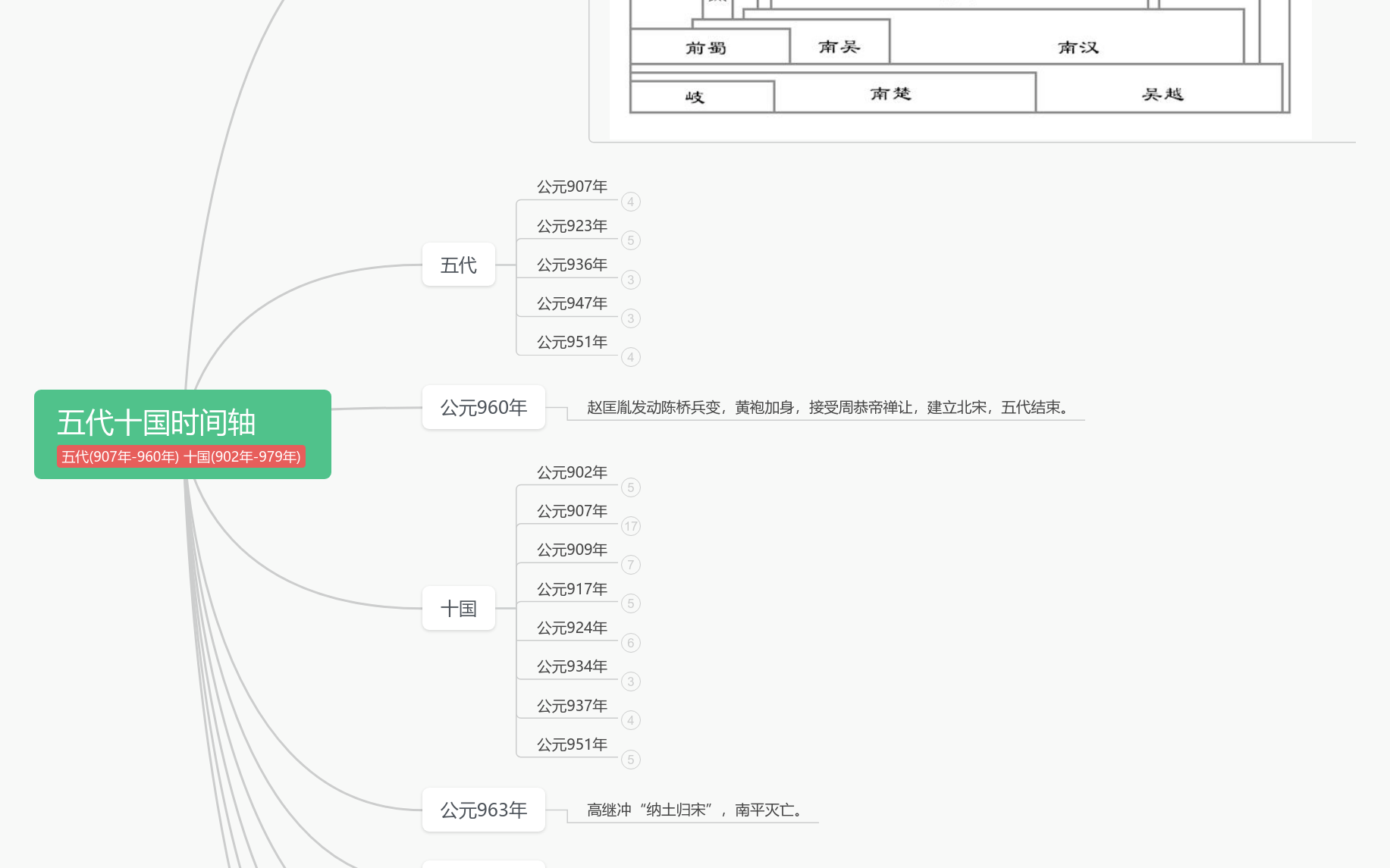Expand the badge showing 17 children
This screenshot has width=1390, height=868.
[x=630, y=526]
